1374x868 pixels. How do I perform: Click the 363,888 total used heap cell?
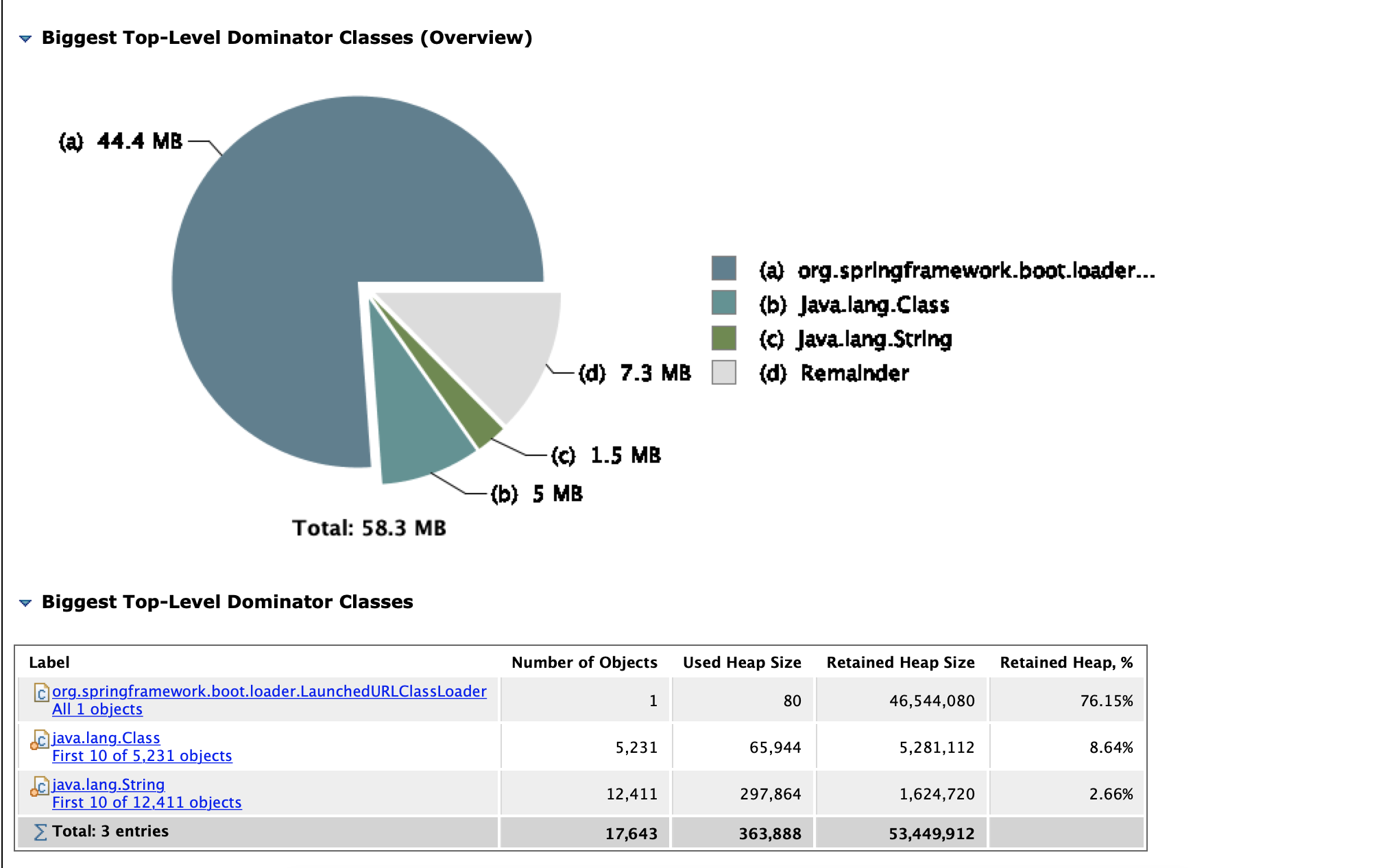[743, 833]
